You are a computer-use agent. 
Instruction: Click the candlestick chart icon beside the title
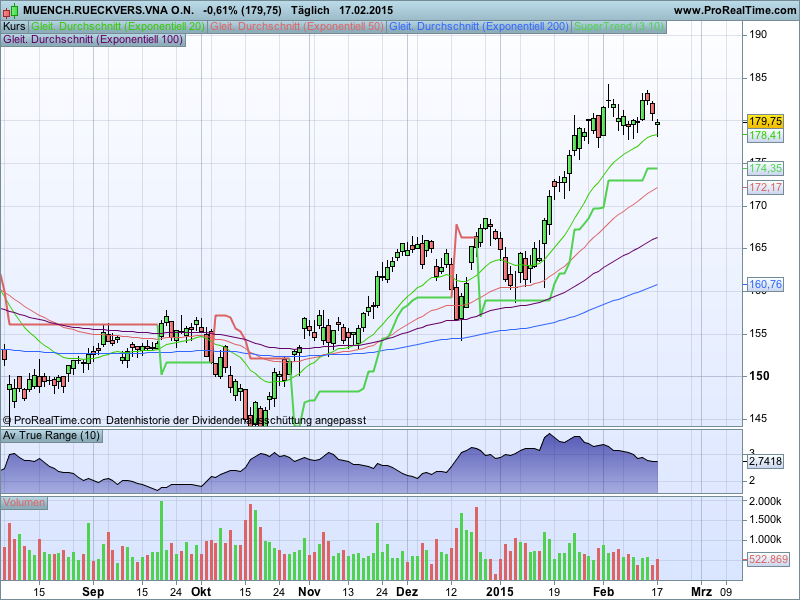tap(11, 10)
